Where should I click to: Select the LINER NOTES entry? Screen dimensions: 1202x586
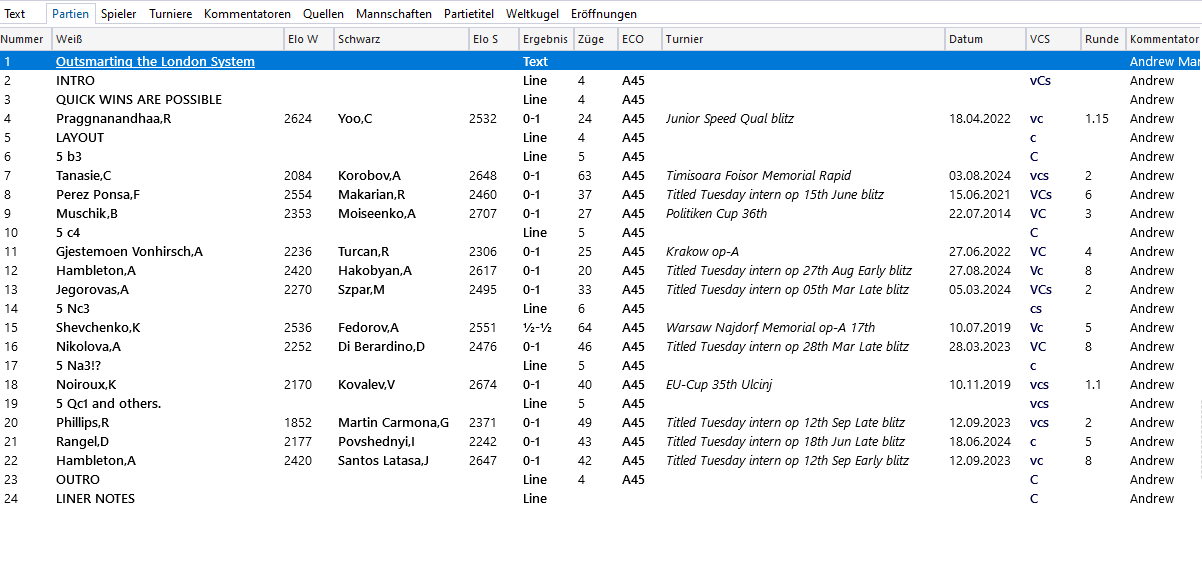[x=95, y=499]
